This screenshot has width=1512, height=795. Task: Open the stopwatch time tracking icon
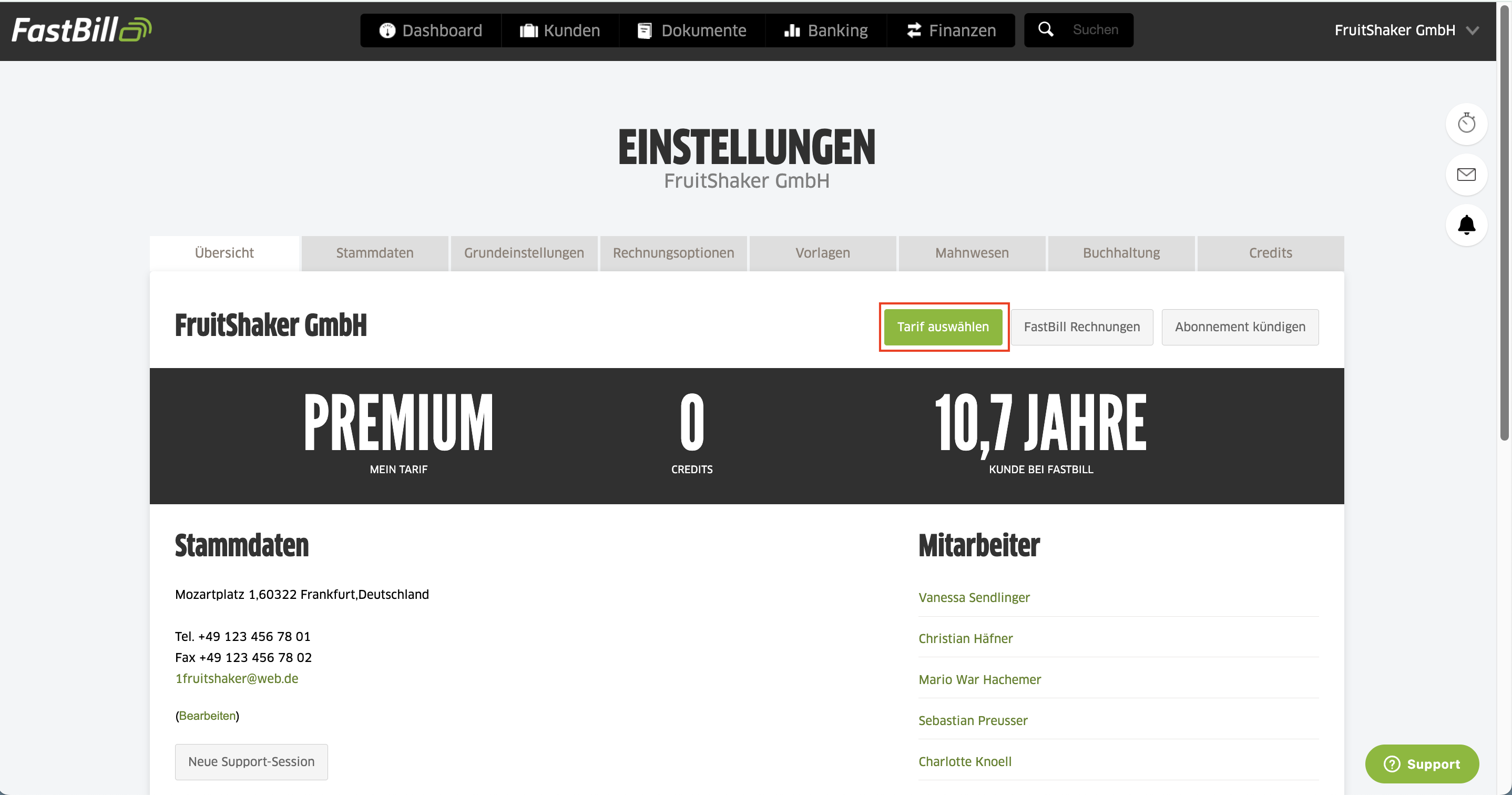pos(1466,124)
